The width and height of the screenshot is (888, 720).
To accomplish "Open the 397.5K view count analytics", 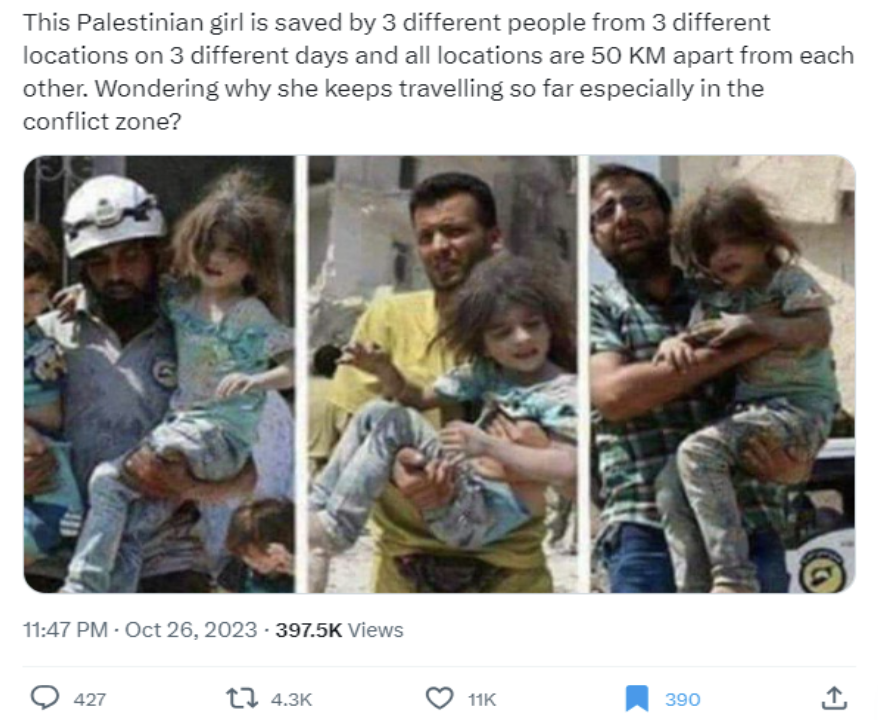I will (309, 630).
